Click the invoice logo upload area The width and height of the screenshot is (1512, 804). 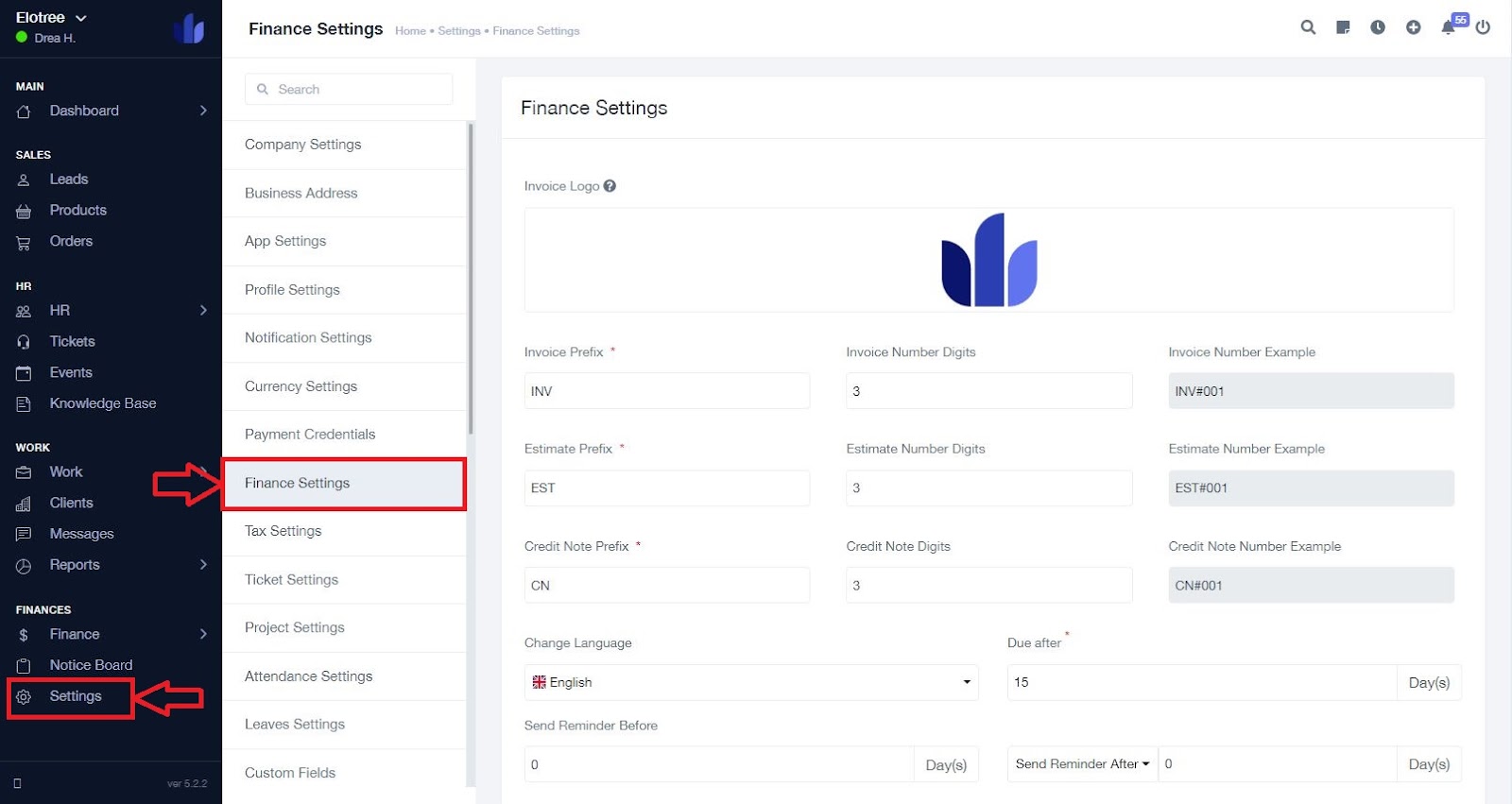(989, 260)
